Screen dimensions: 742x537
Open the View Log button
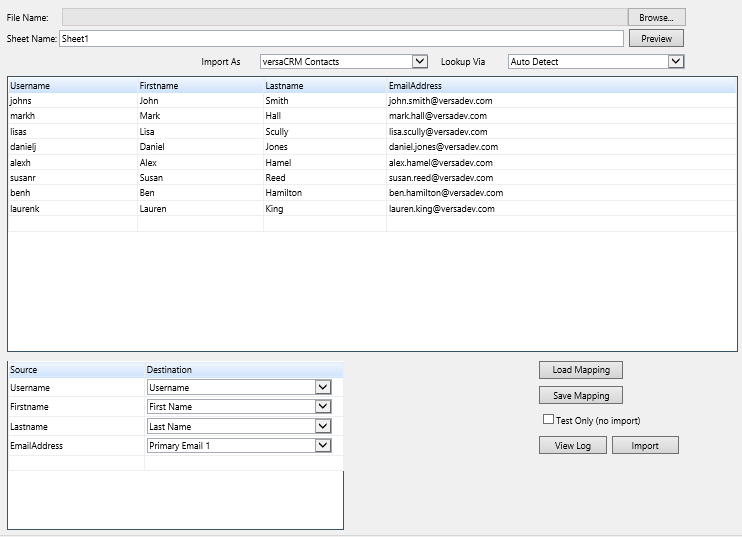point(573,445)
